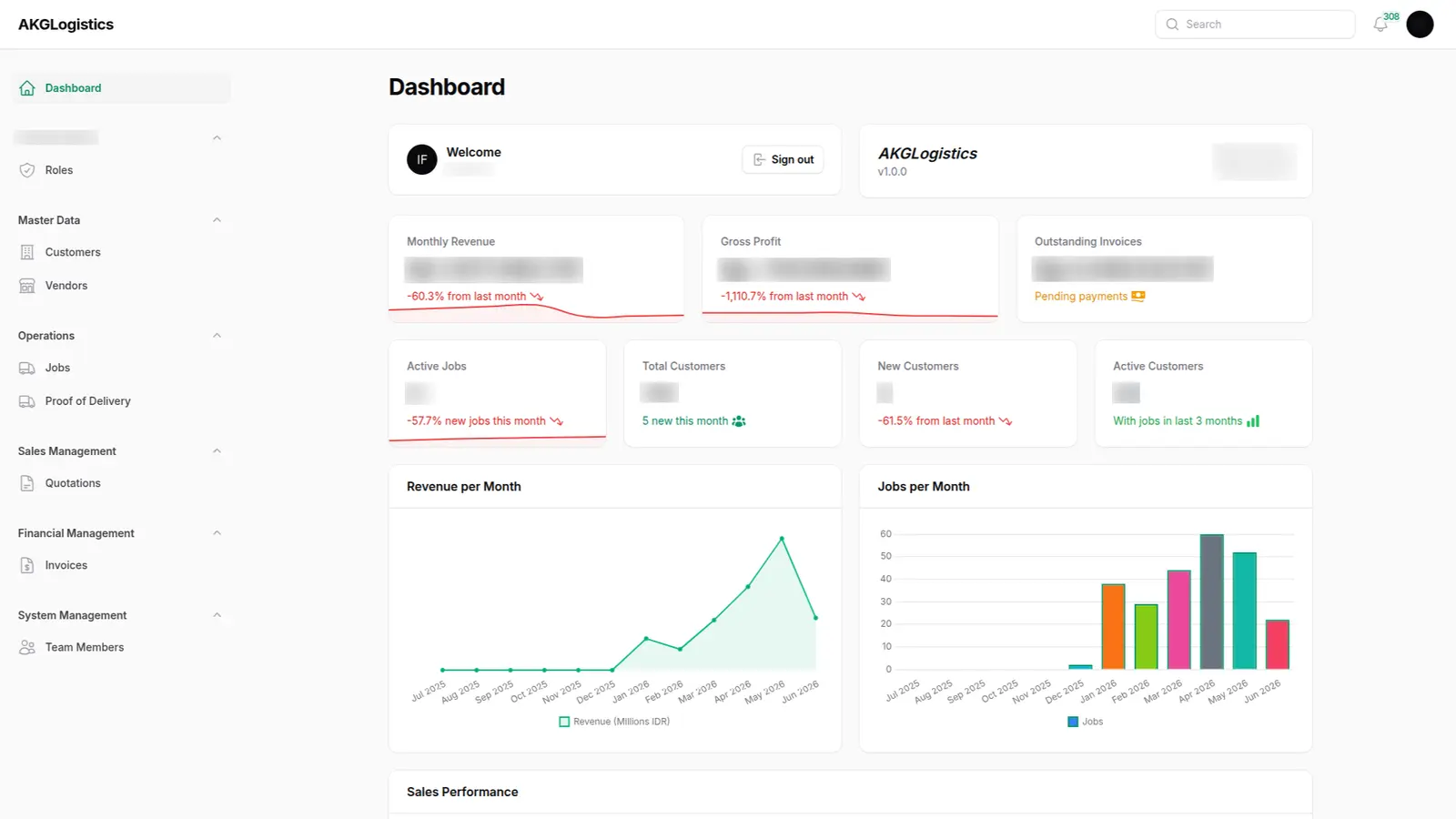
Task: Click the v1.0.0 version text
Action: tap(892, 172)
